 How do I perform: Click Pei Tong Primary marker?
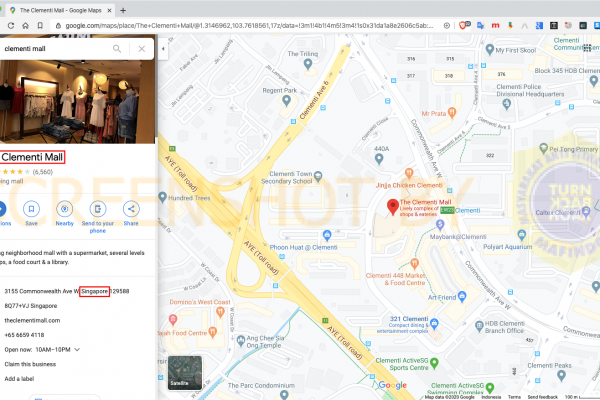pyautogui.click(x=543, y=148)
